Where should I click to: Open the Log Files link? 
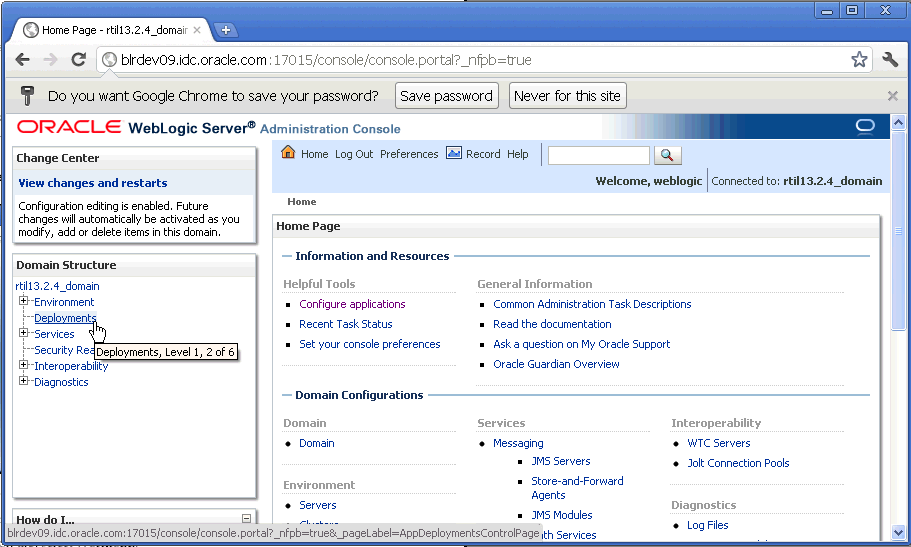tap(708, 525)
